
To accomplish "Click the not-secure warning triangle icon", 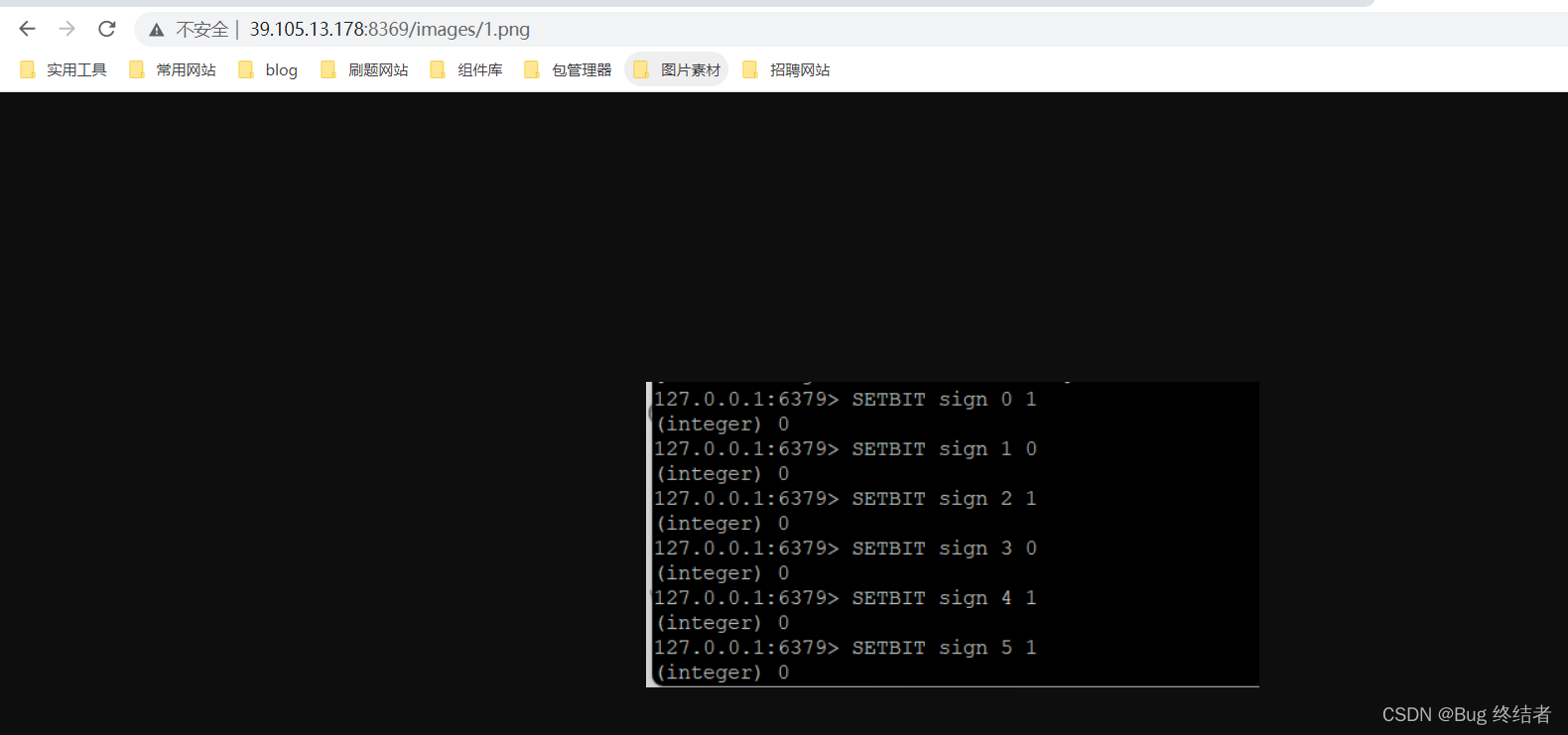I will click(x=157, y=30).
